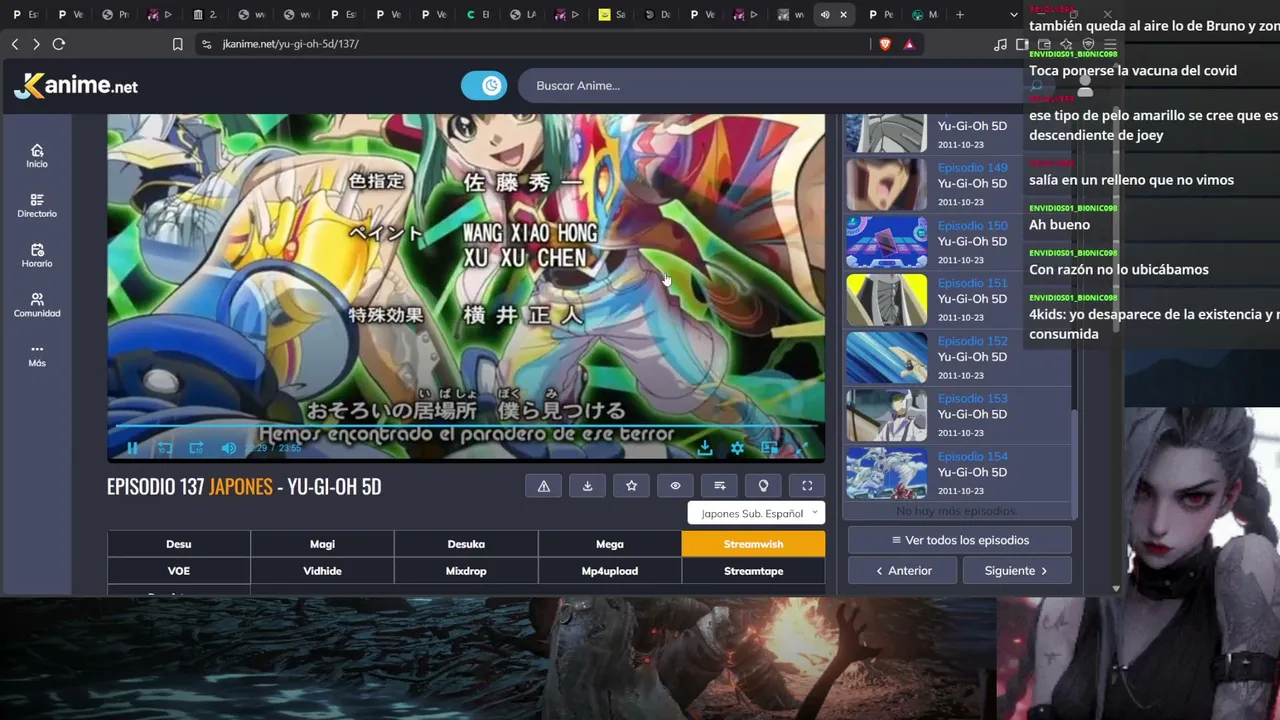Screen dimensions: 1280x720
Task: Enter fullscreen from the video player controls
Action: pos(801,448)
